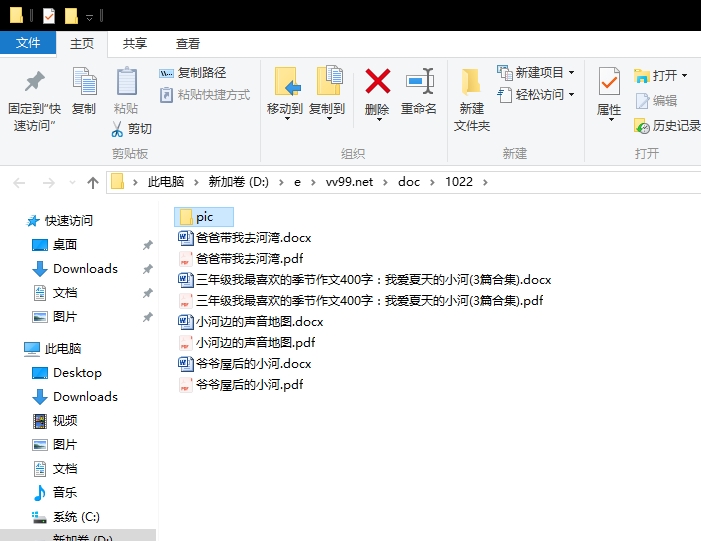
Task: Expand the Open button dropdown arrow
Action: pyautogui.click(x=684, y=76)
